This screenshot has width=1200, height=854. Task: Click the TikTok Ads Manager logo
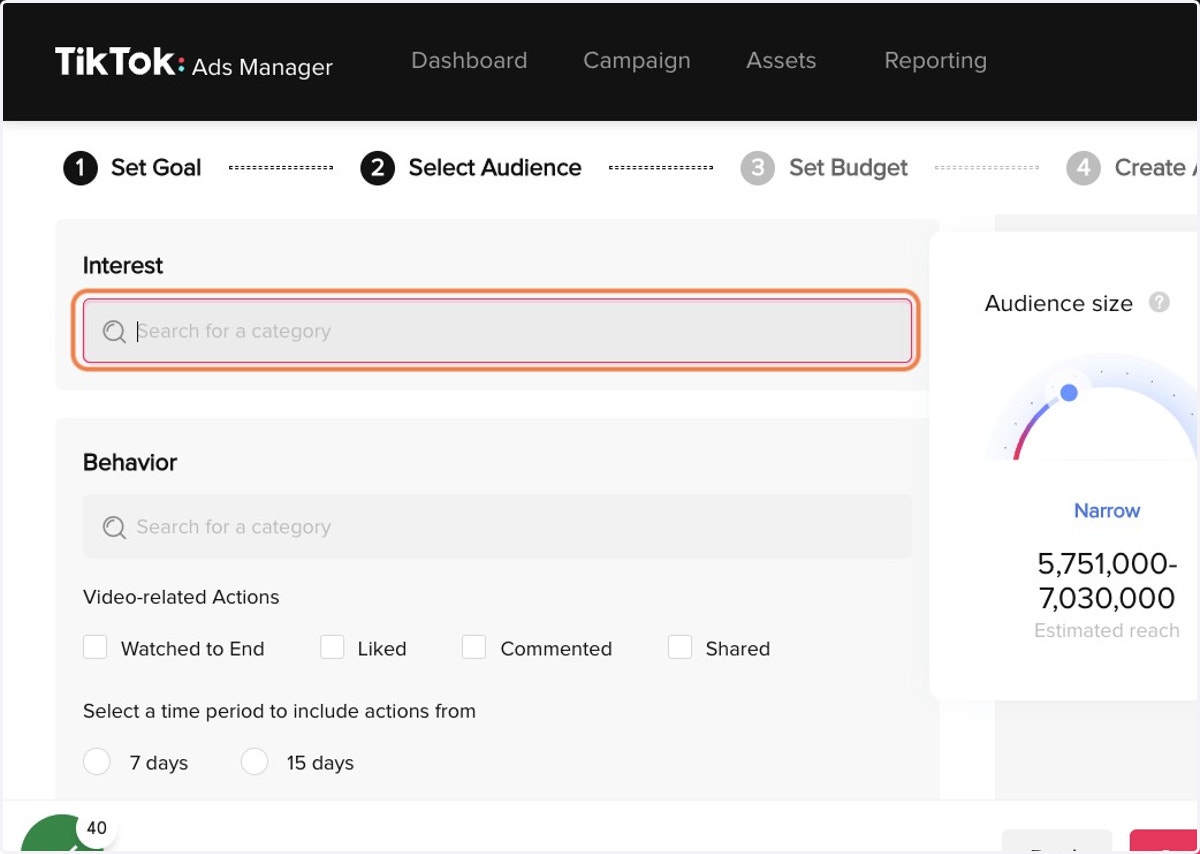[194, 63]
